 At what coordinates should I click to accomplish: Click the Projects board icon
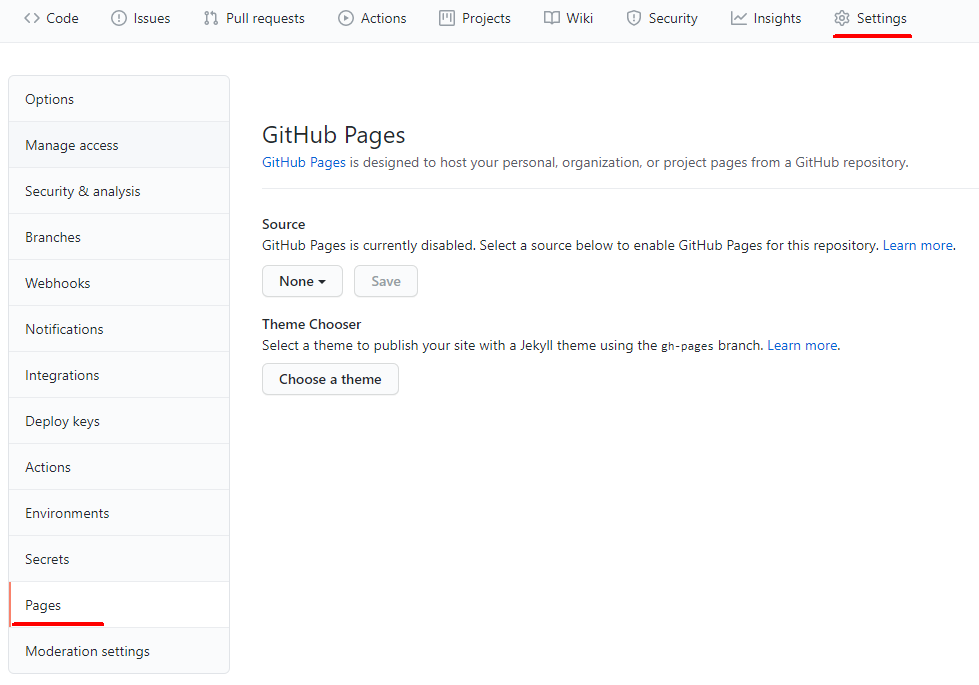(x=447, y=18)
